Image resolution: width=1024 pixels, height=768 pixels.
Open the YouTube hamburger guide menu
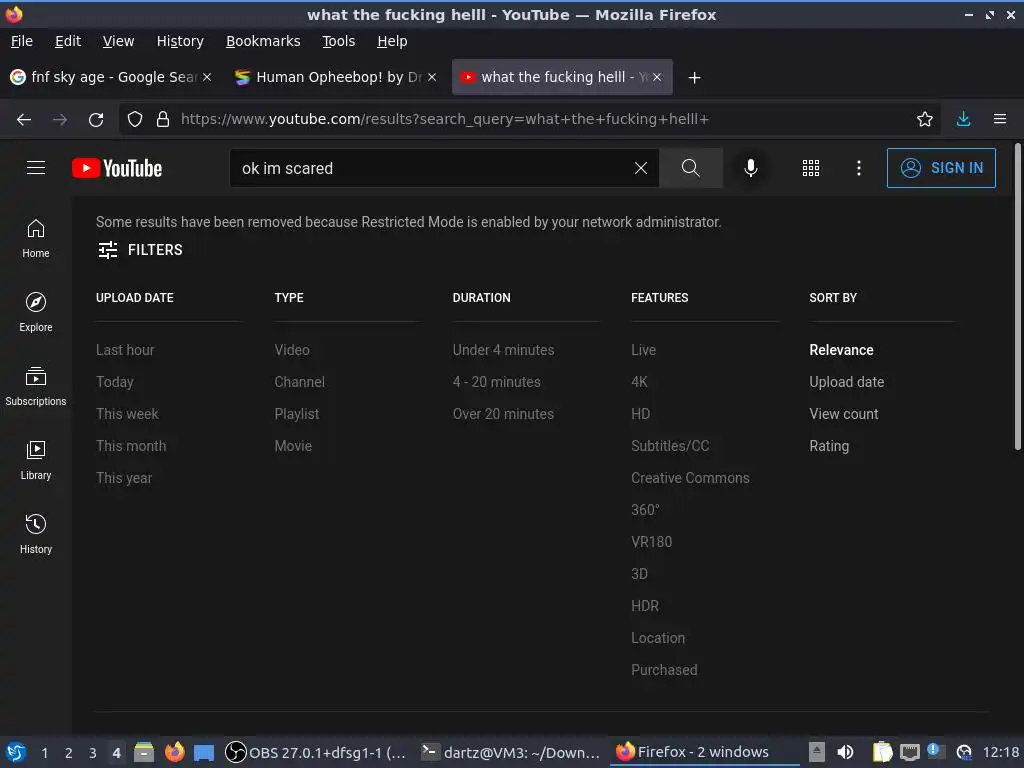pyautogui.click(x=36, y=168)
